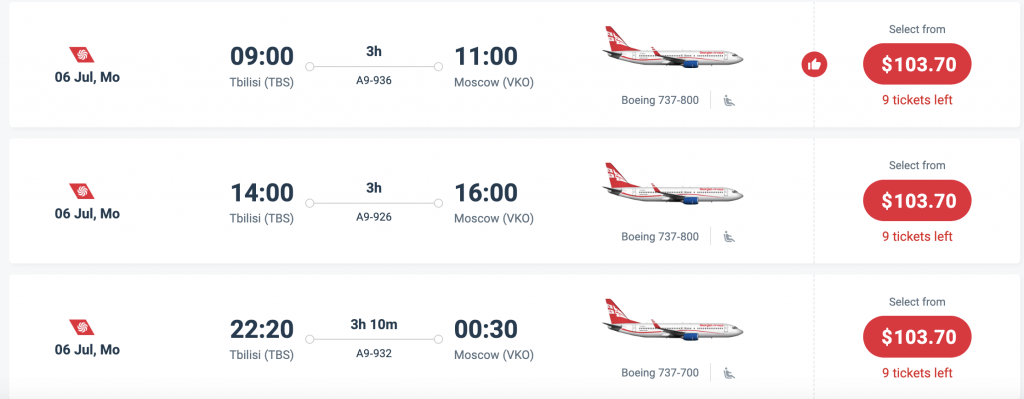
Task: Click the thumbs-up recommended icon
Action: tap(814, 65)
